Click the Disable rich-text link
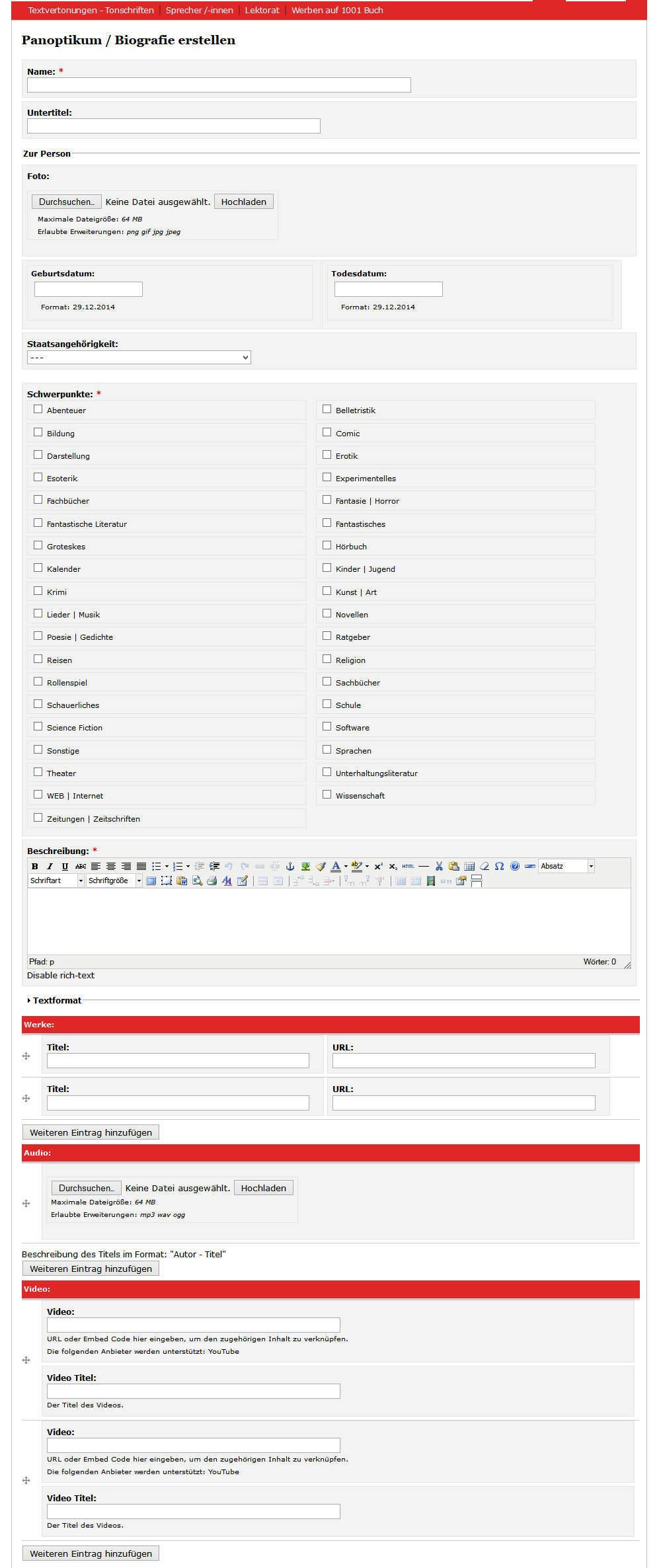Viewport: 661px width, 1568px height. pyautogui.click(x=61, y=975)
